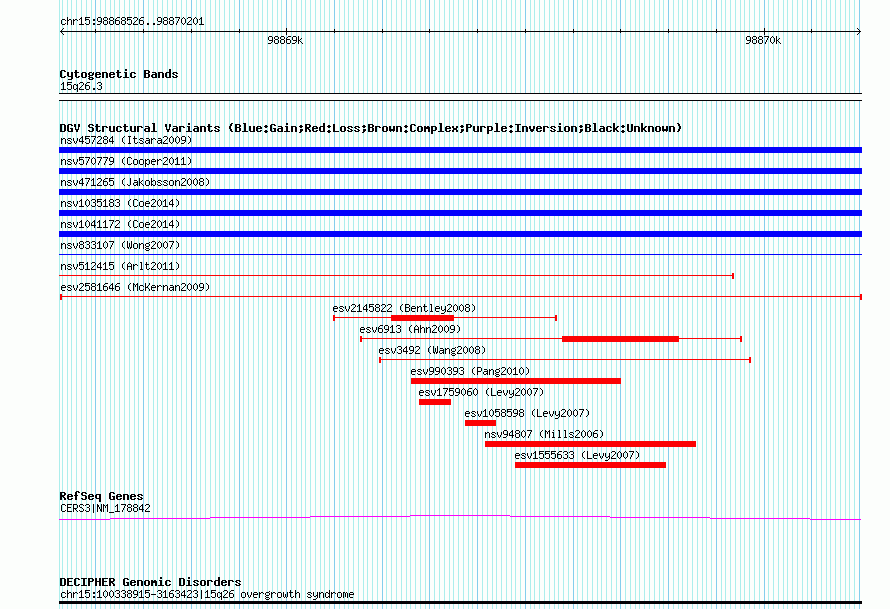The width and height of the screenshot is (890, 609).
Task: Click the nsv1041172 (Coe2014) label
Action: [120, 224]
